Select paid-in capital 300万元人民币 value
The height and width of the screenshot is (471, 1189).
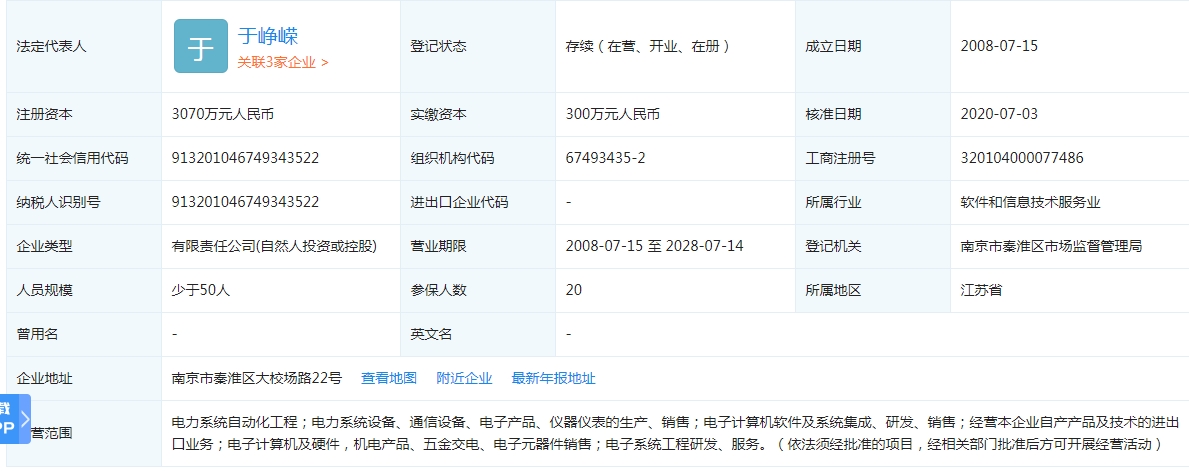(x=613, y=114)
